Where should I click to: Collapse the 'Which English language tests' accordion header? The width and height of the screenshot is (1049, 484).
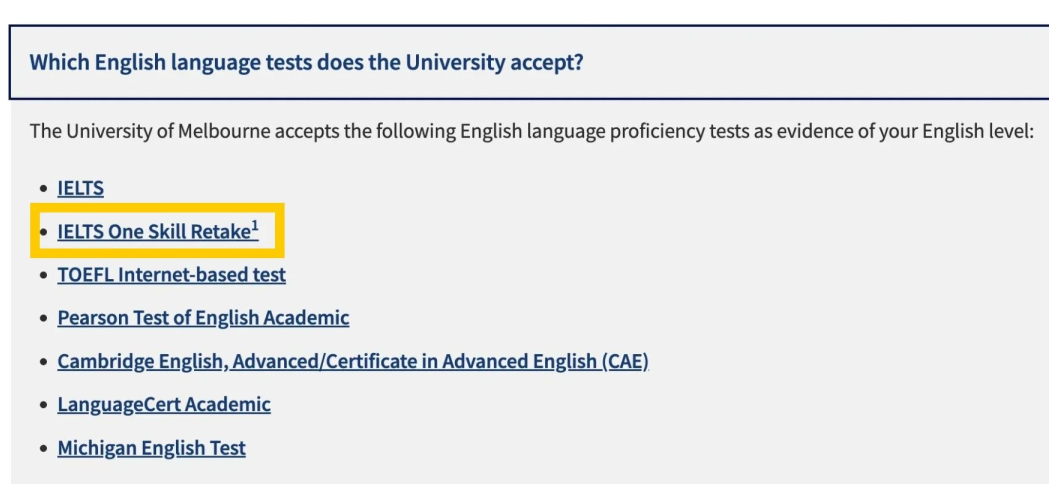[306, 62]
